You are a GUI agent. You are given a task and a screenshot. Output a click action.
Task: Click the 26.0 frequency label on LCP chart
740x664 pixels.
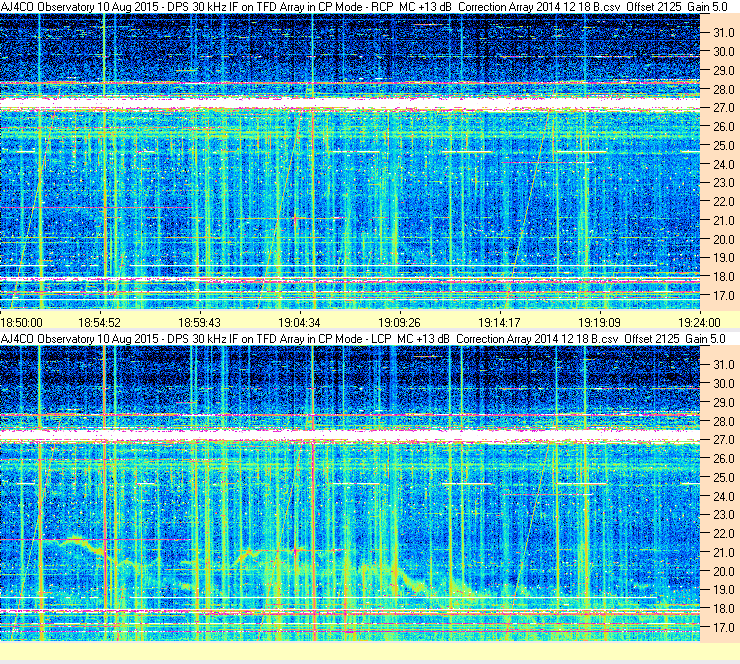[x=723, y=459]
